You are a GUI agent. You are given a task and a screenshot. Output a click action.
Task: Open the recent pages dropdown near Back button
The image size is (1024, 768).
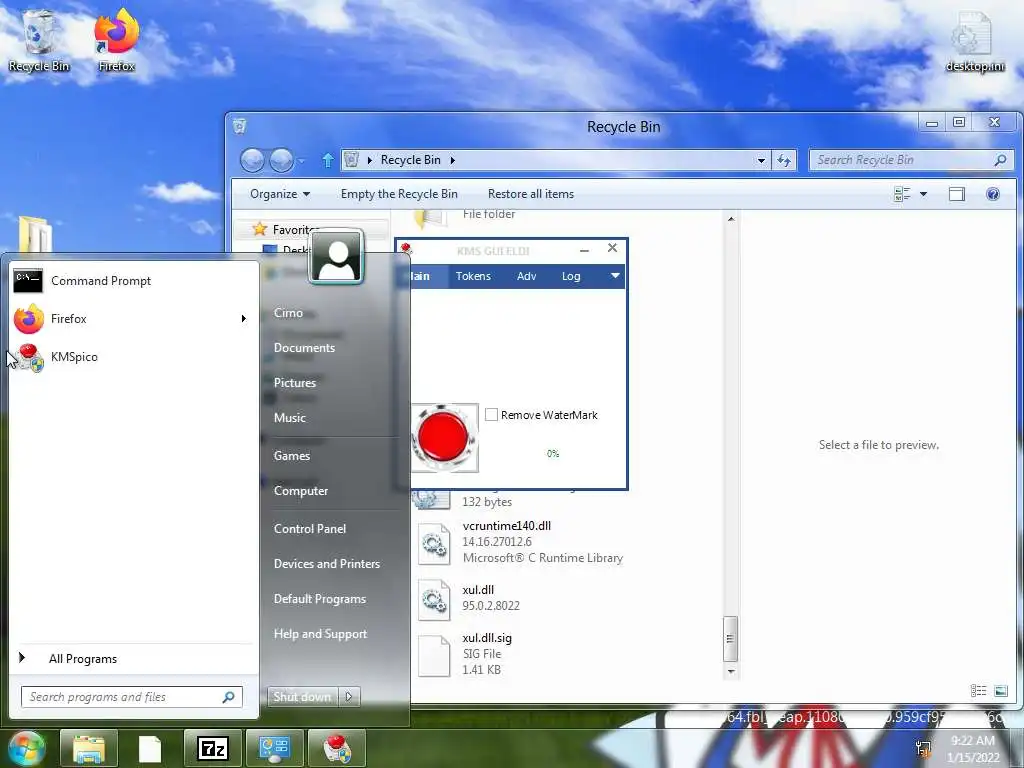[x=301, y=161]
